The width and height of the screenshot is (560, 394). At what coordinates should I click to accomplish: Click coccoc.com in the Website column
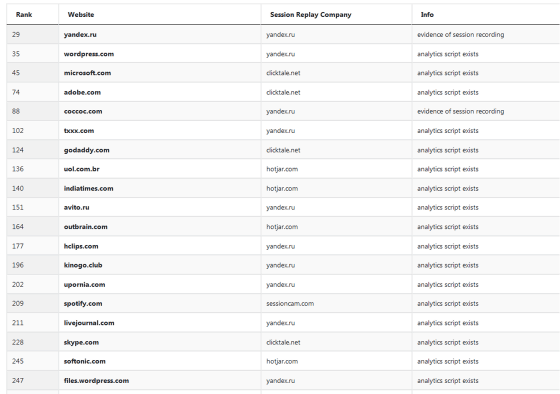[83, 111]
